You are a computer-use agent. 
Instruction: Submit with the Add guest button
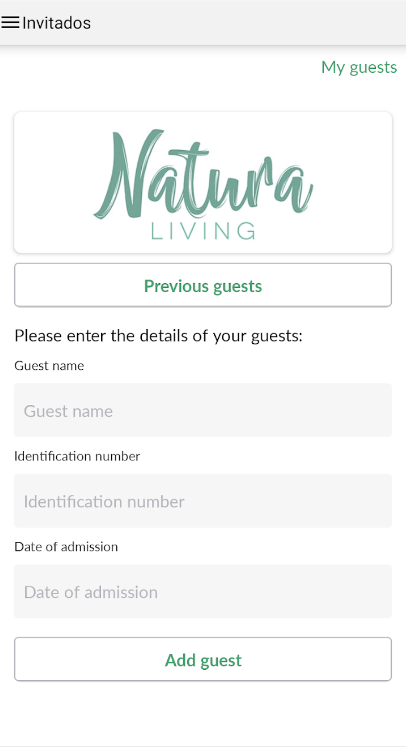click(x=203, y=659)
